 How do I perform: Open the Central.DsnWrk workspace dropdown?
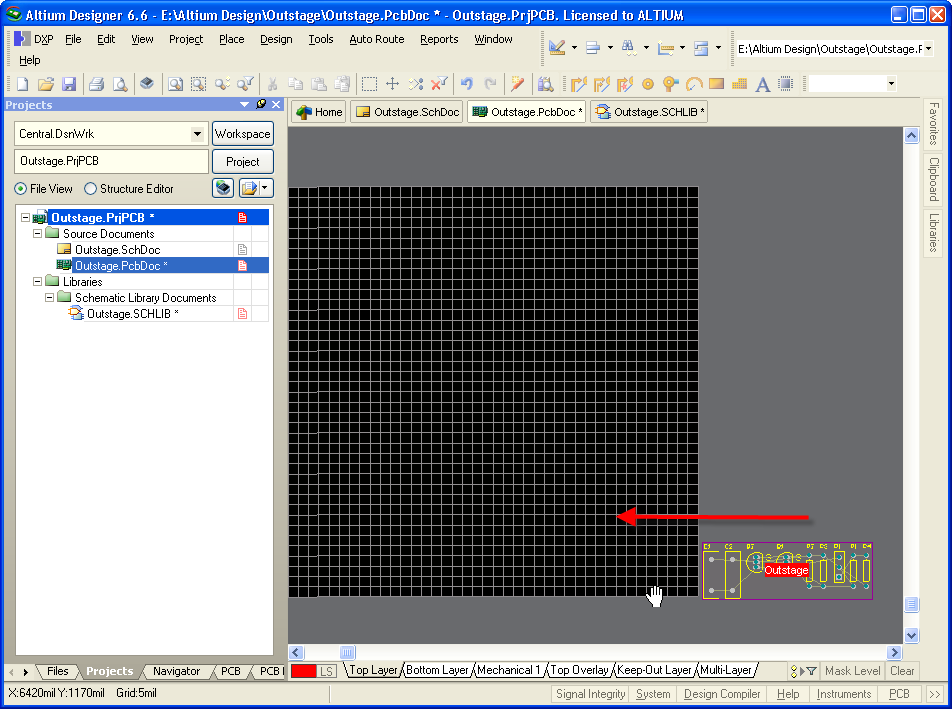click(196, 134)
